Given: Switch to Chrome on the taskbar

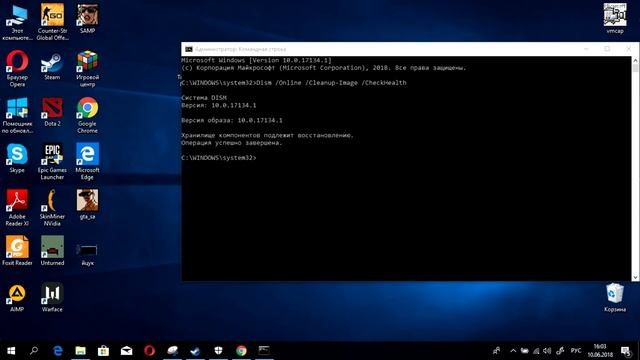Looking at the screenshot, I should 241,351.
